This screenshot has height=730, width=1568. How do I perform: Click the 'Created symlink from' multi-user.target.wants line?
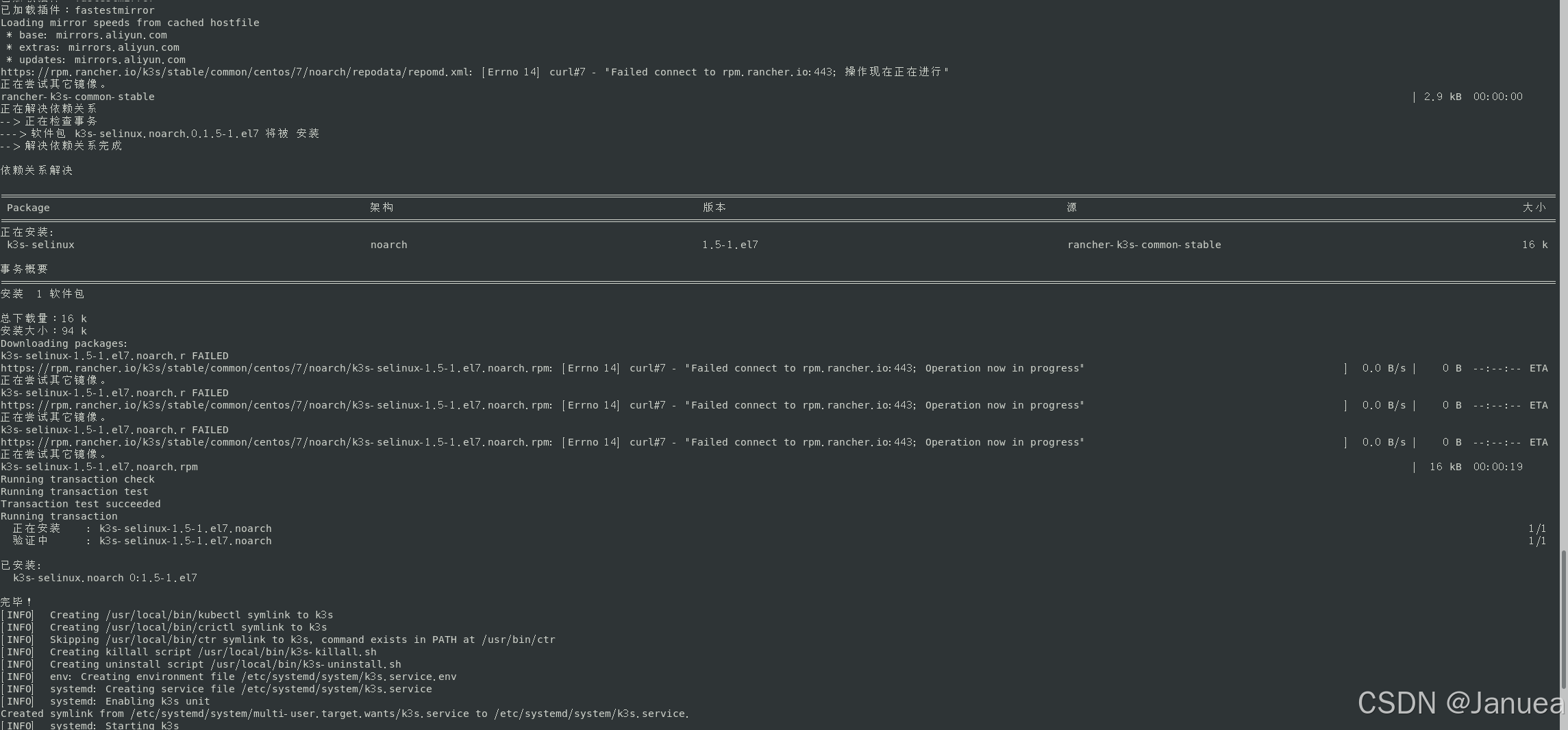tap(345, 714)
